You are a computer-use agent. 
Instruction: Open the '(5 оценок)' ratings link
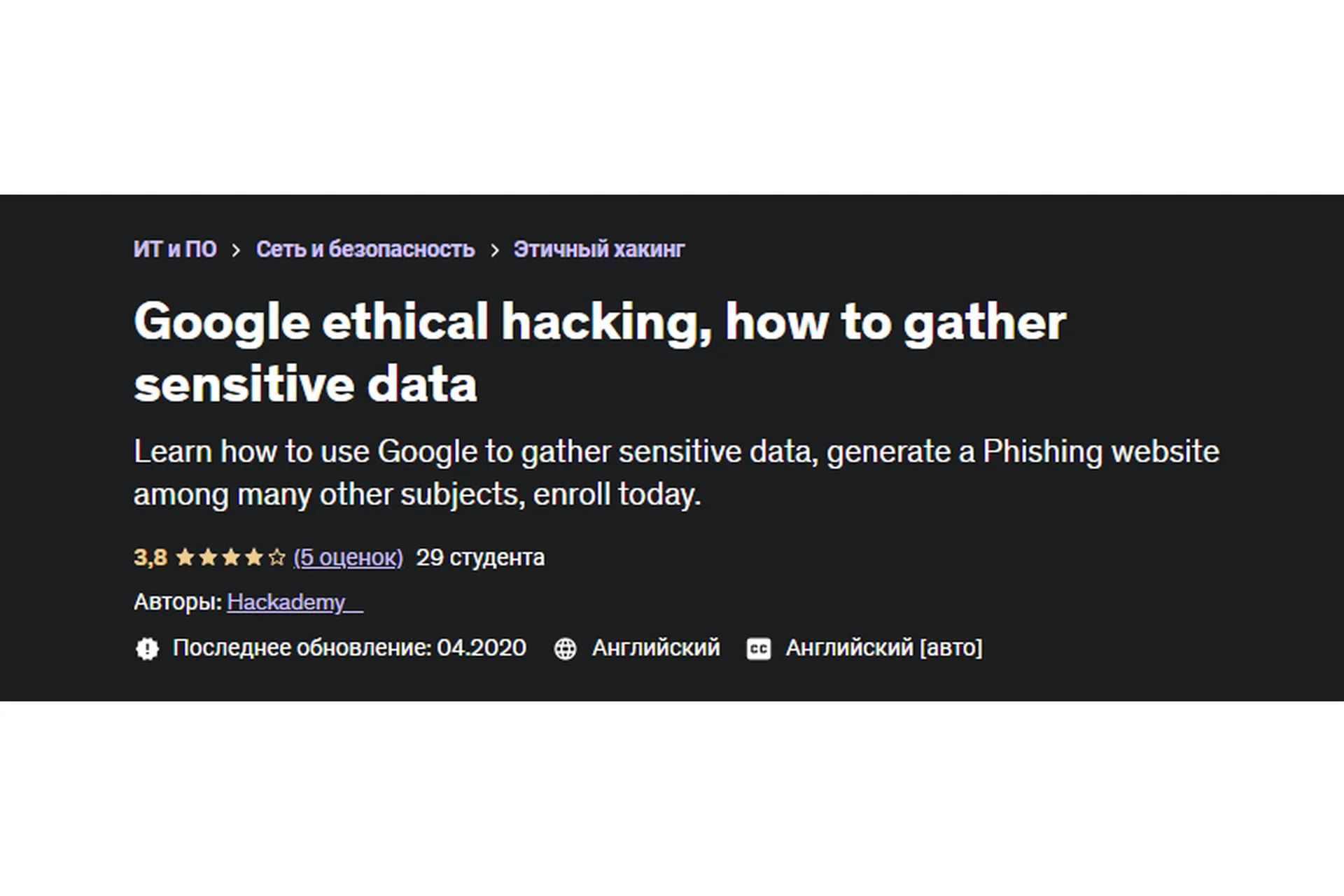click(x=348, y=557)
